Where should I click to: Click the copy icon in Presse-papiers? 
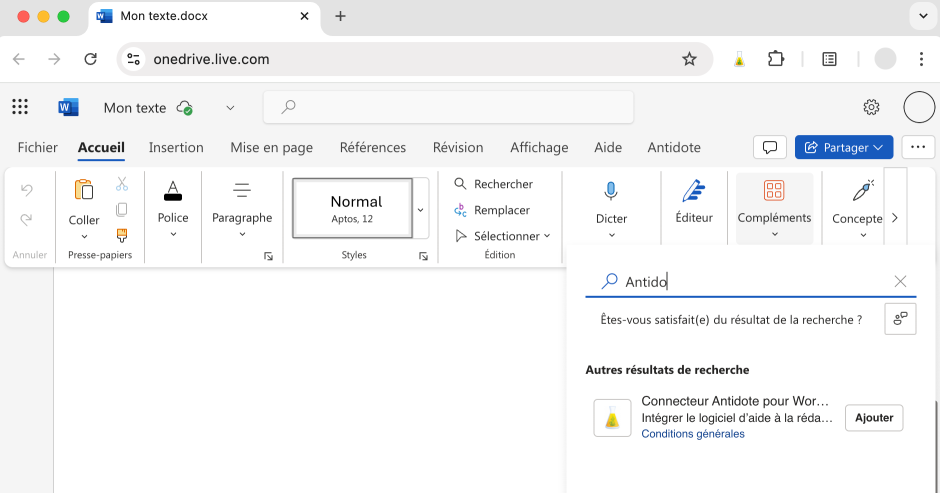click(122, 209)
